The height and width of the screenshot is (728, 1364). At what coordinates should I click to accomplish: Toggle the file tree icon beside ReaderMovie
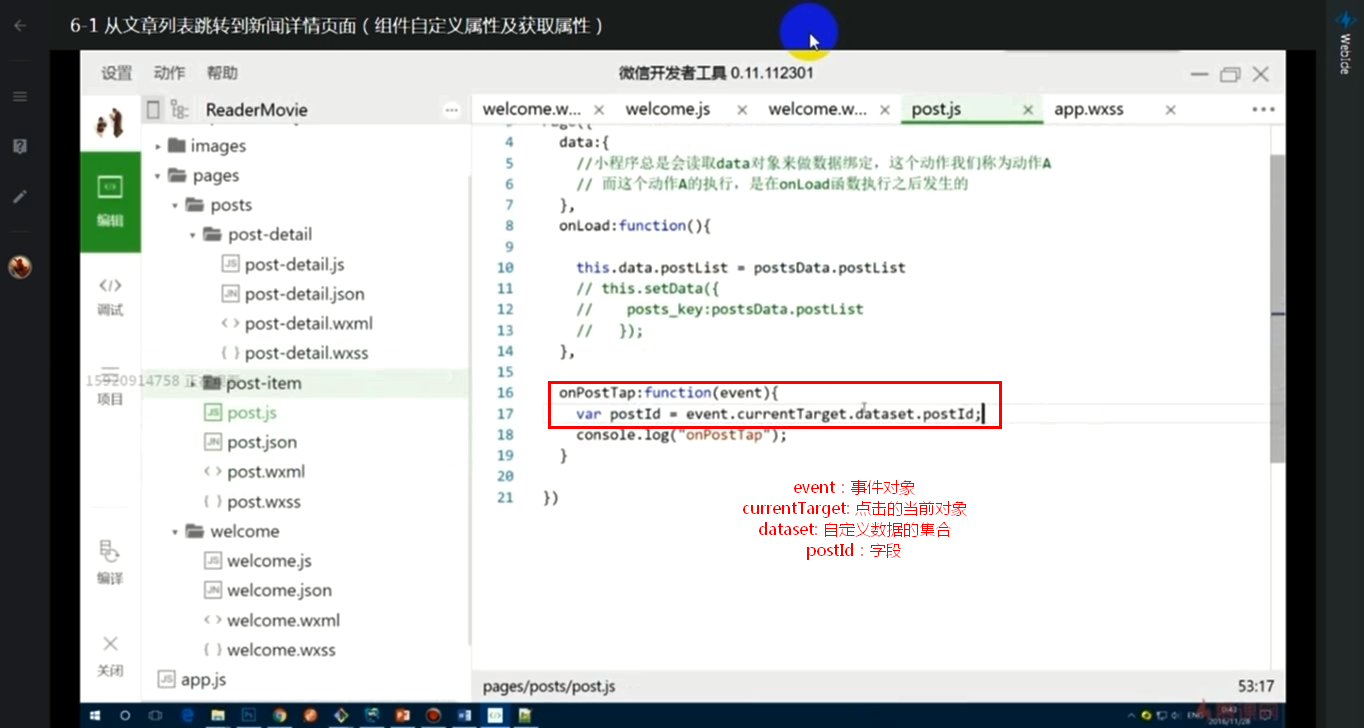180,109
